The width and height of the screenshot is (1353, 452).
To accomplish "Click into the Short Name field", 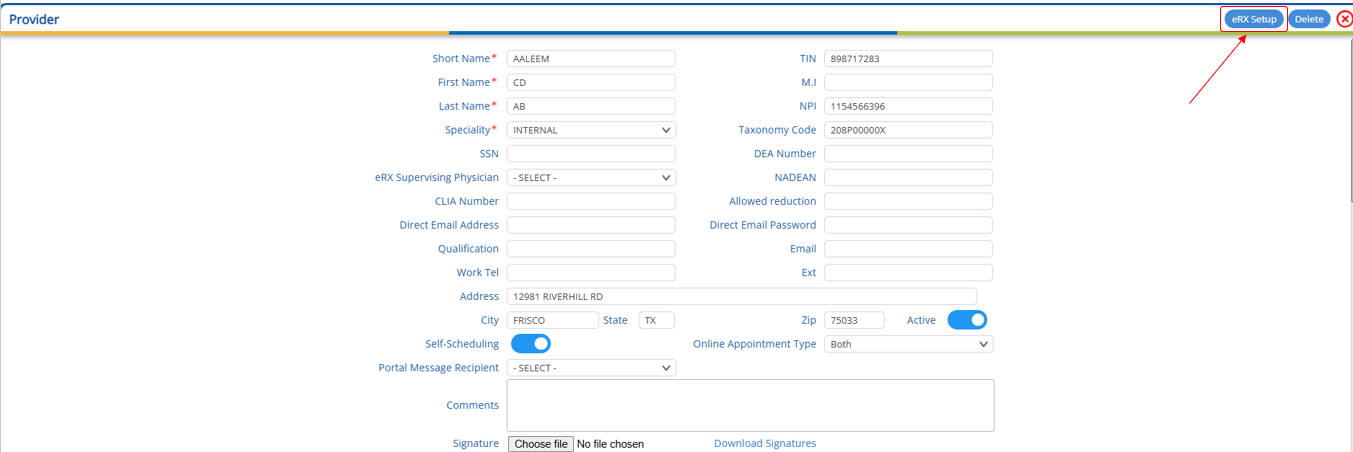I will tap(591, 58).
